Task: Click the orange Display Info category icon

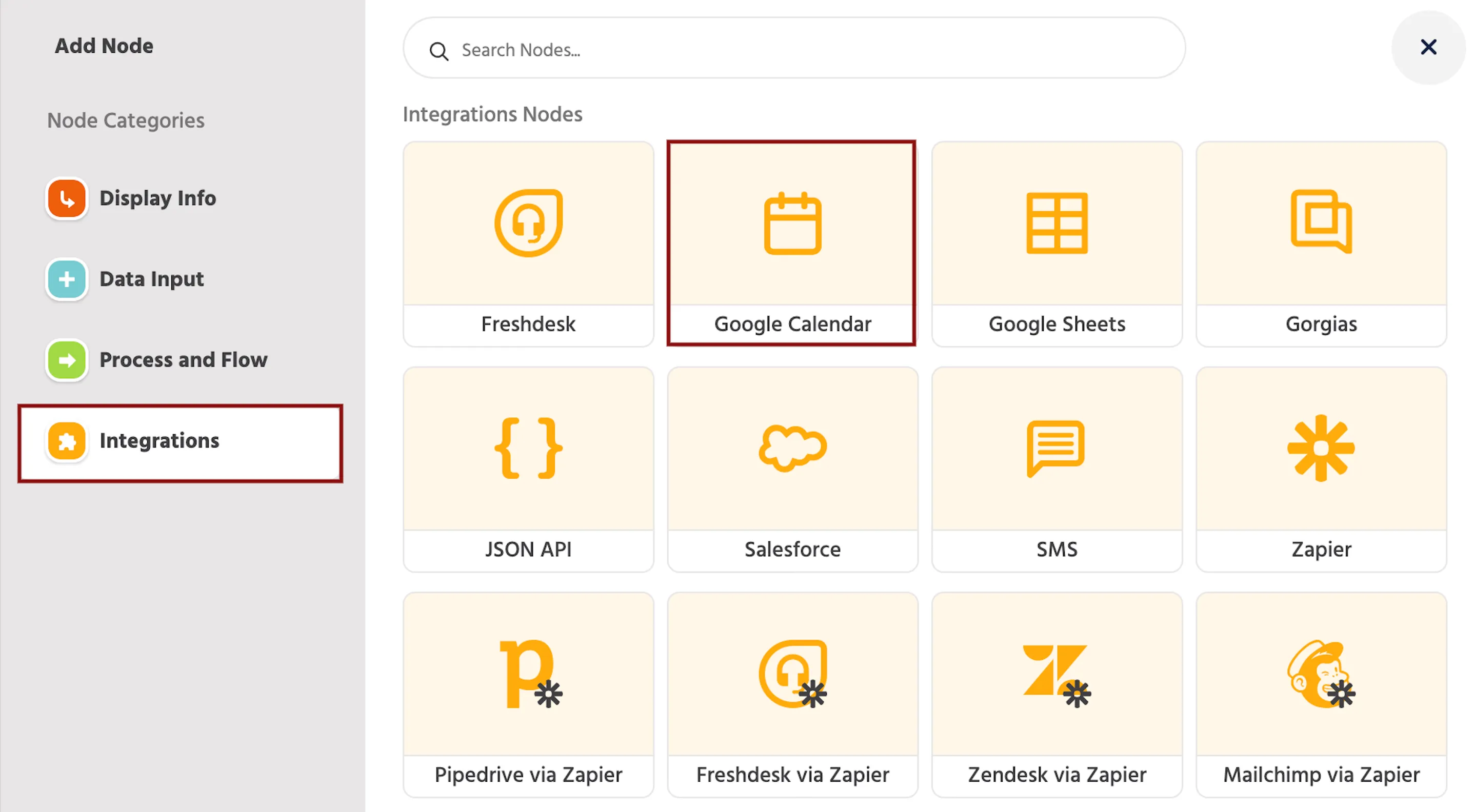Action: 67,198
